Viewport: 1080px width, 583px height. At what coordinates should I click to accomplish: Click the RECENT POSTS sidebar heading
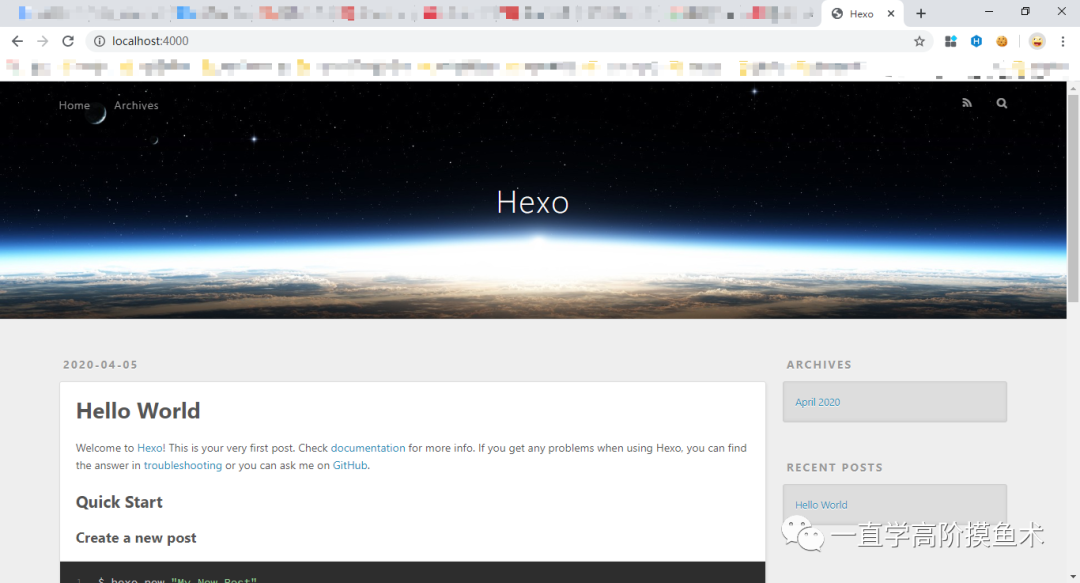pos(834,467)
